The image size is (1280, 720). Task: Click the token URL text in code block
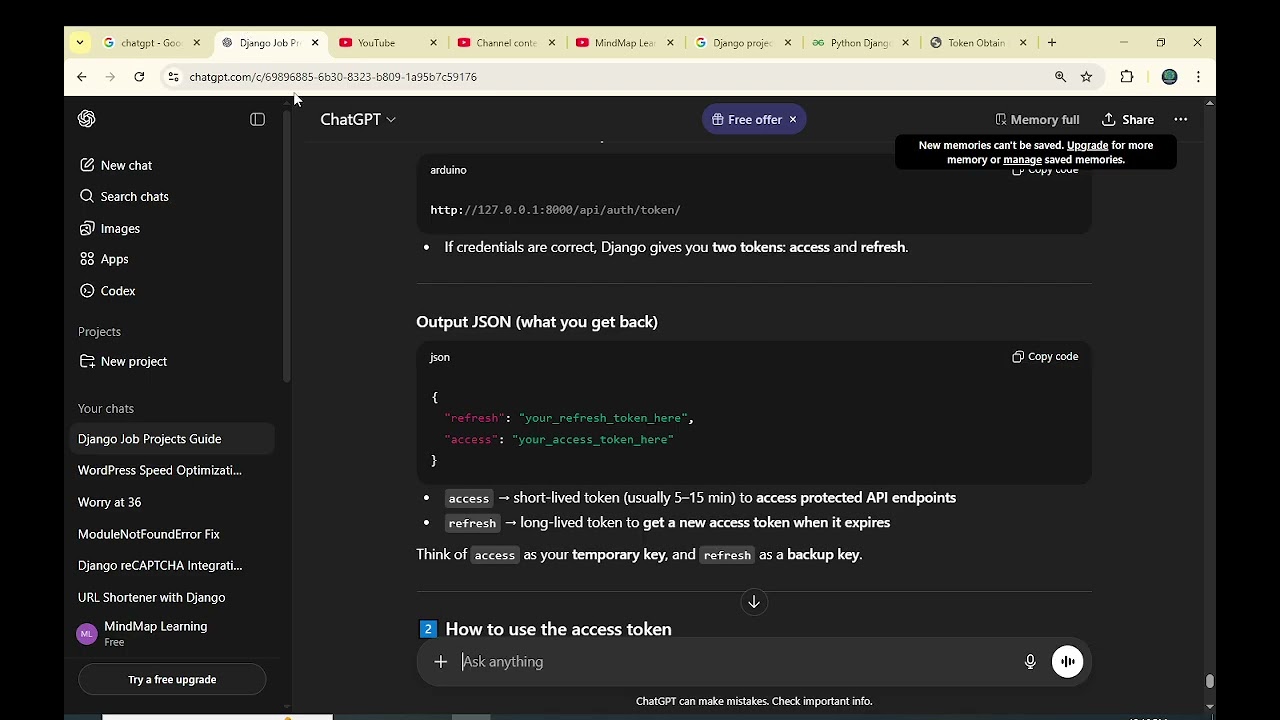[555, 210]
